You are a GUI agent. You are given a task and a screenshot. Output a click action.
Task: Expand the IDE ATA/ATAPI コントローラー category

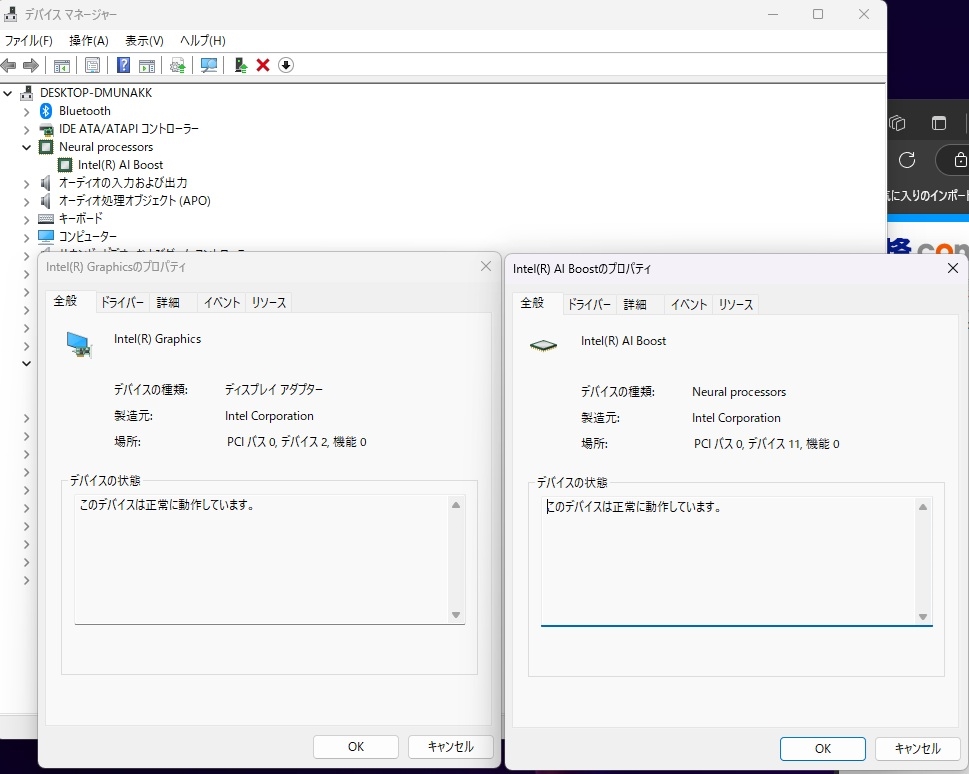coord(27,130)
